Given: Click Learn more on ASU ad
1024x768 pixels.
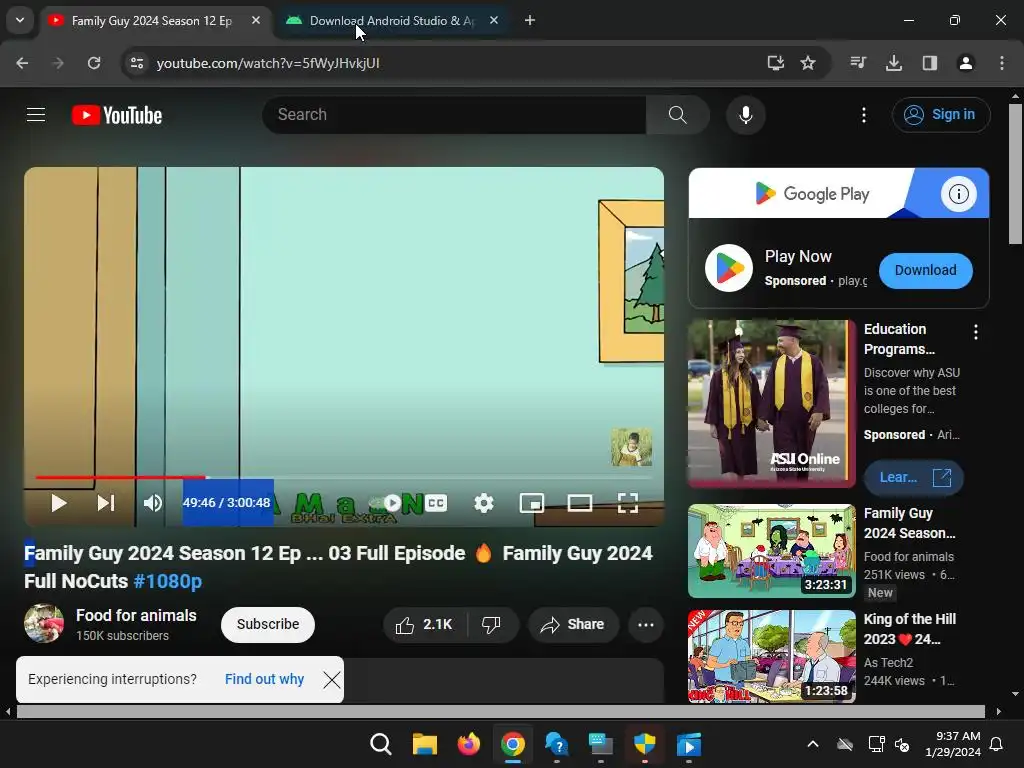Looking at the screenshot, I should click(914, 477).
